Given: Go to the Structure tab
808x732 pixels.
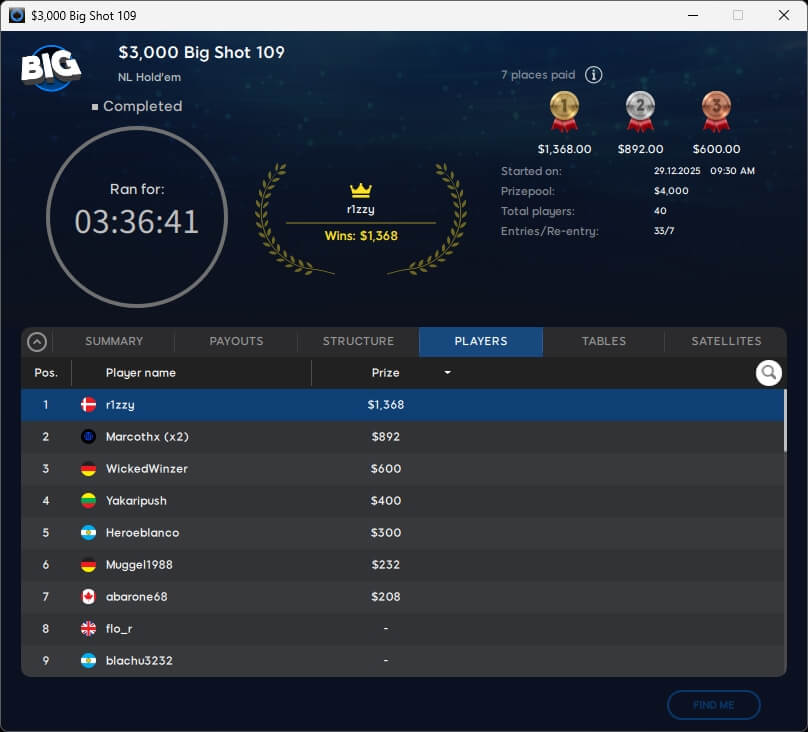Looking at the screenshot, I should [x=358, y=341].
